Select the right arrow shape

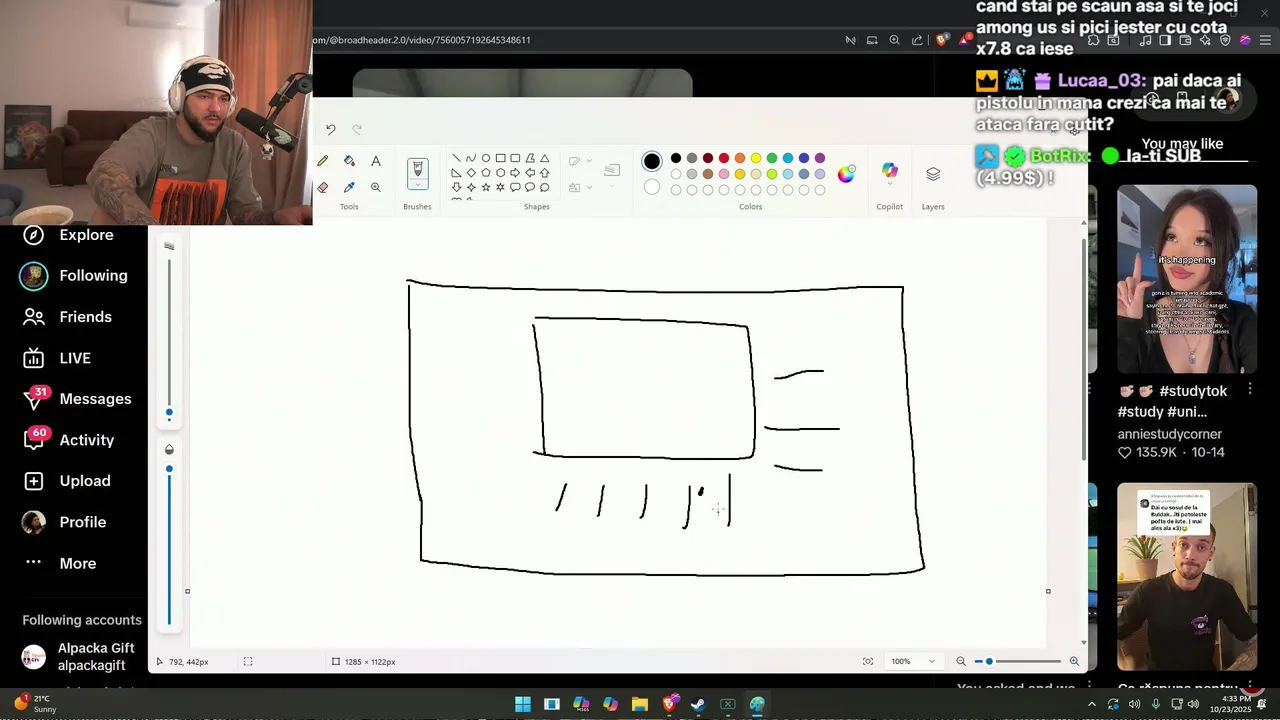pos(515,172)
